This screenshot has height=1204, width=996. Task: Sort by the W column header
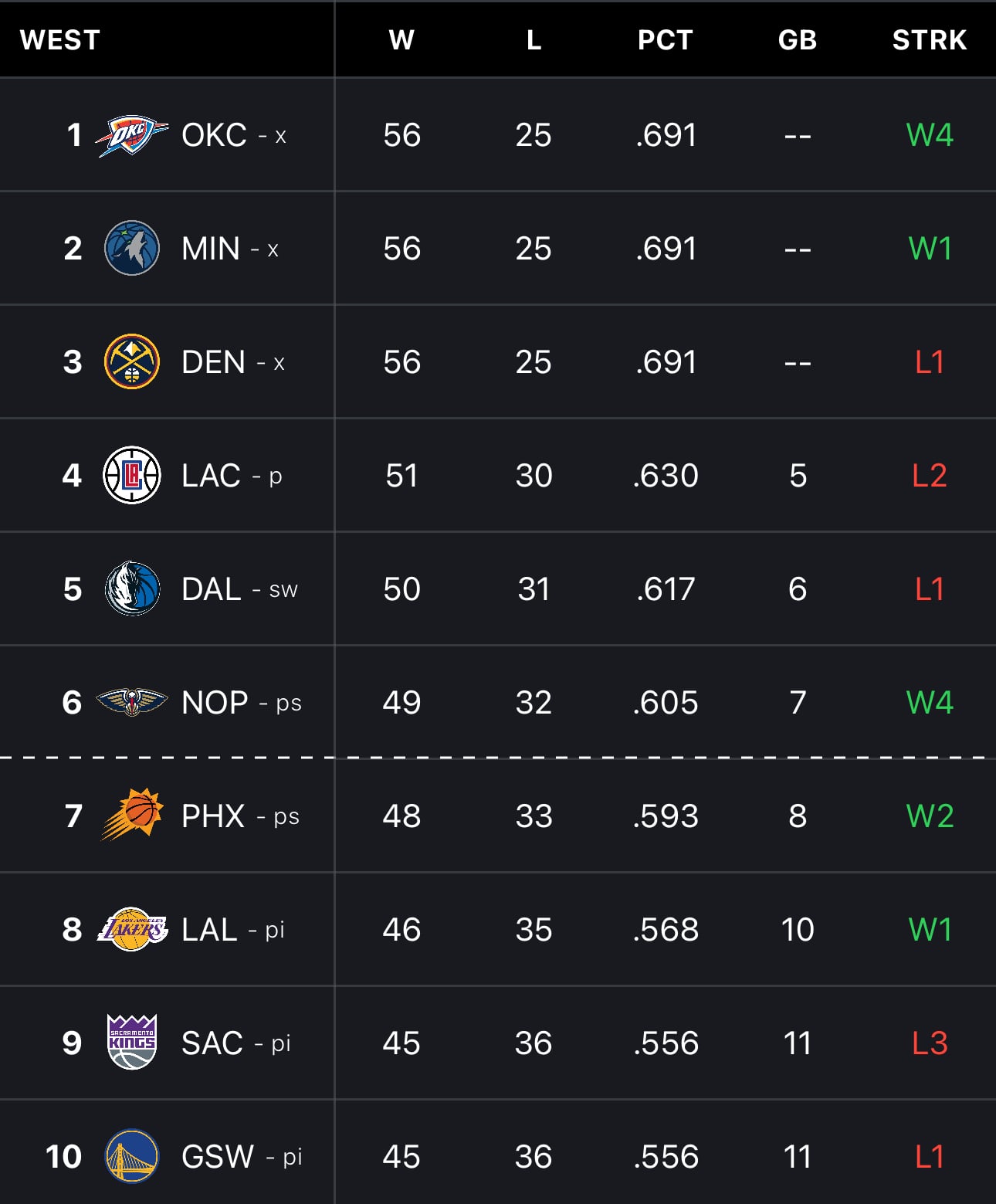(401, 40)
